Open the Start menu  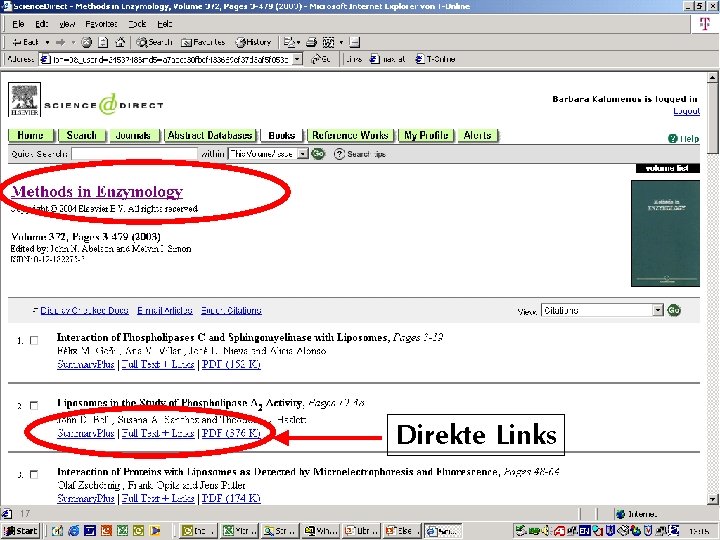coord(21,531)
